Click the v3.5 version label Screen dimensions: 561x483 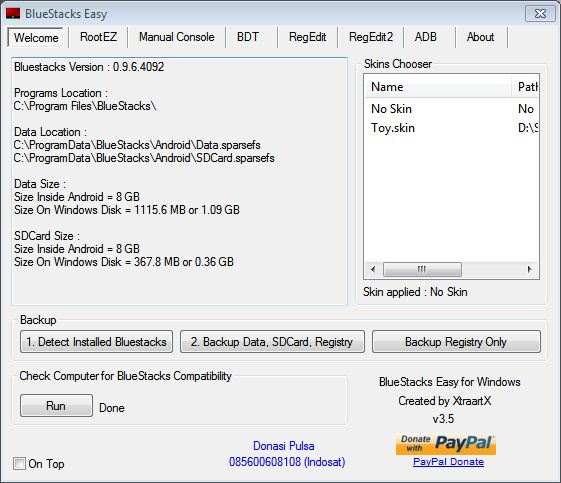pos(443,419)
